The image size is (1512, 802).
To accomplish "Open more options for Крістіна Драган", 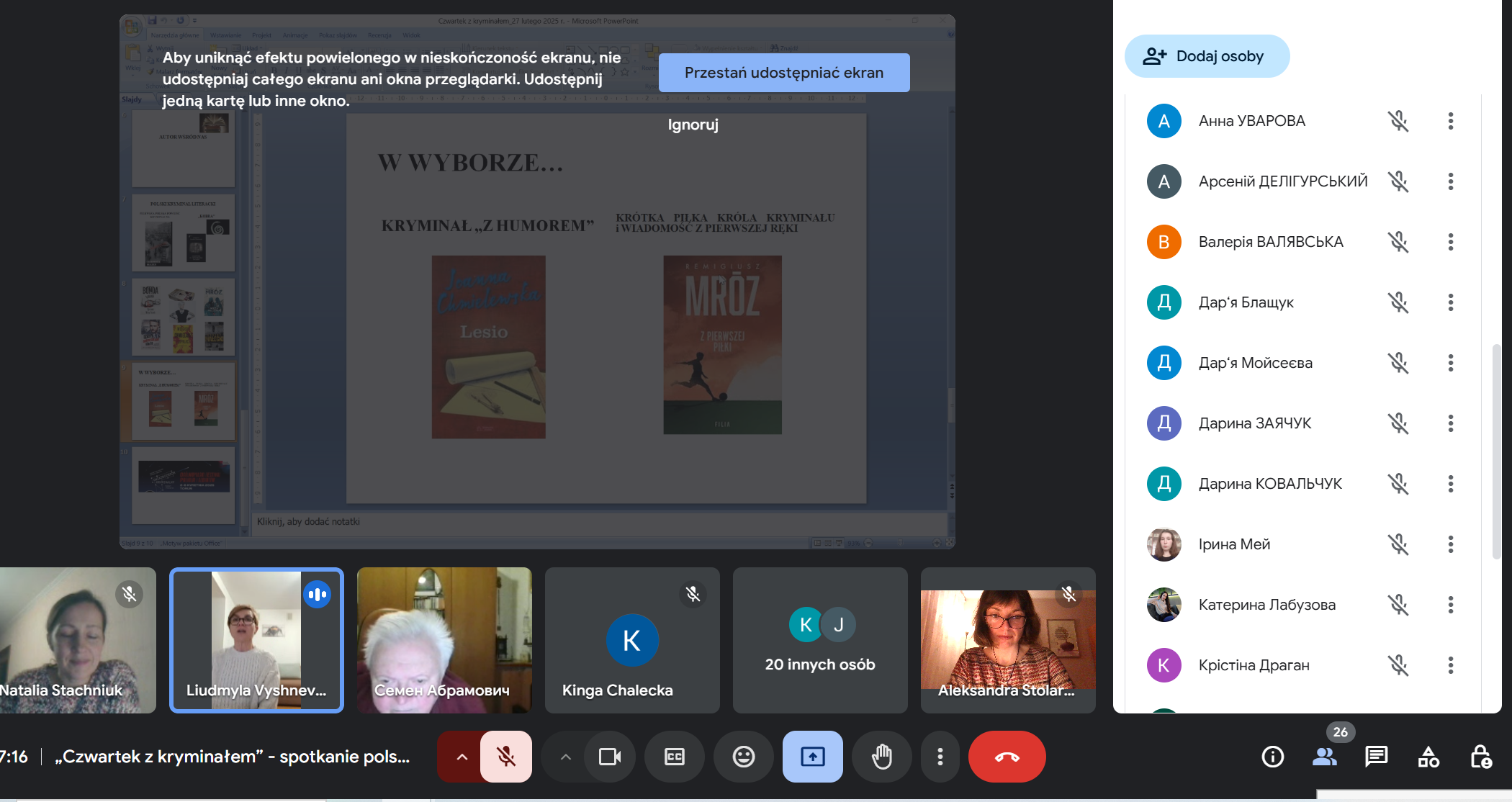I will (1451, 665).
